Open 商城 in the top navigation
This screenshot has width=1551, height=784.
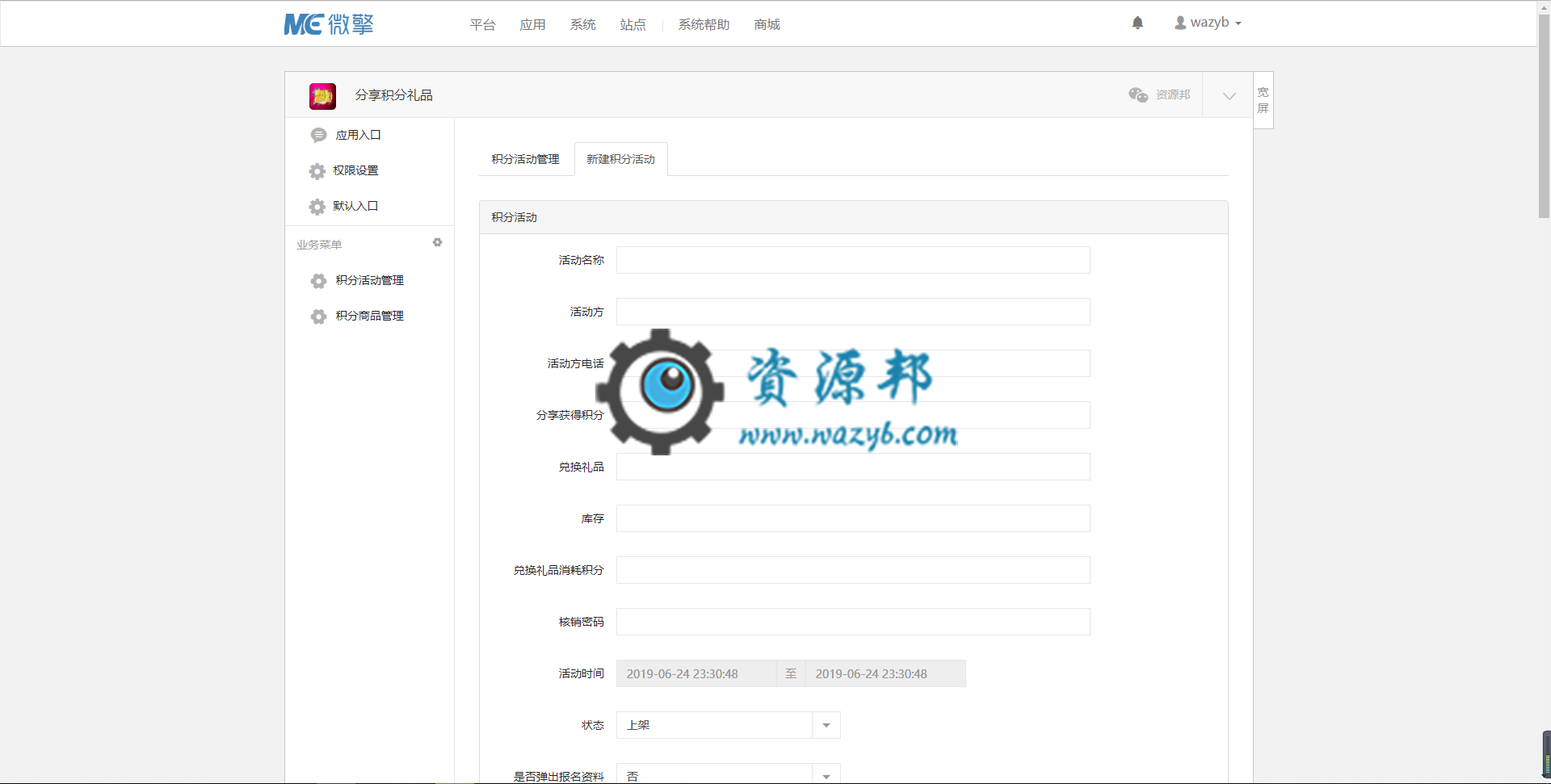click(x=767, y=25)
